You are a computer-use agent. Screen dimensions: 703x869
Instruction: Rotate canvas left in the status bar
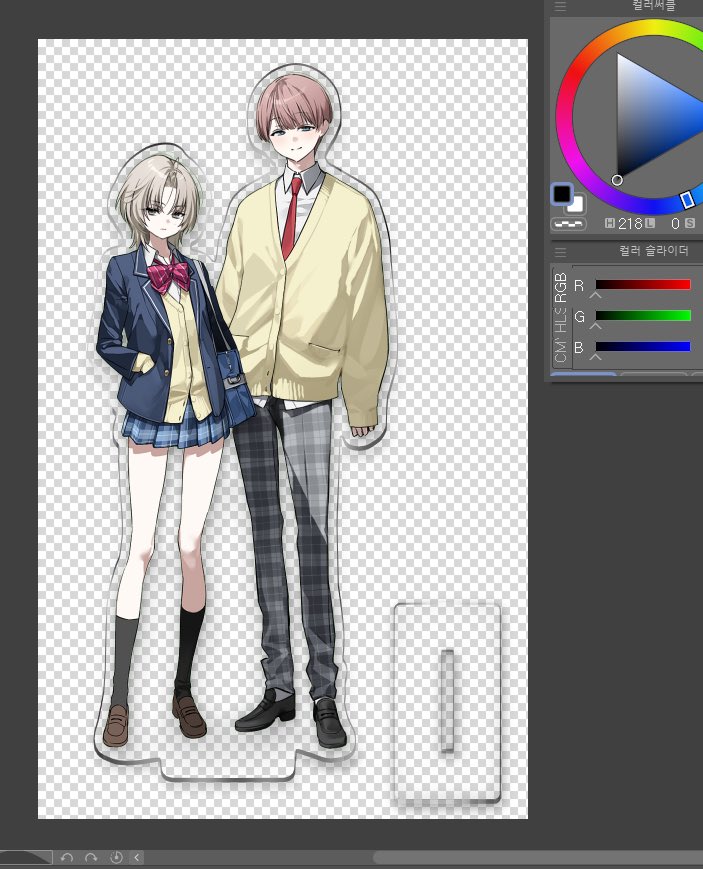67,857
